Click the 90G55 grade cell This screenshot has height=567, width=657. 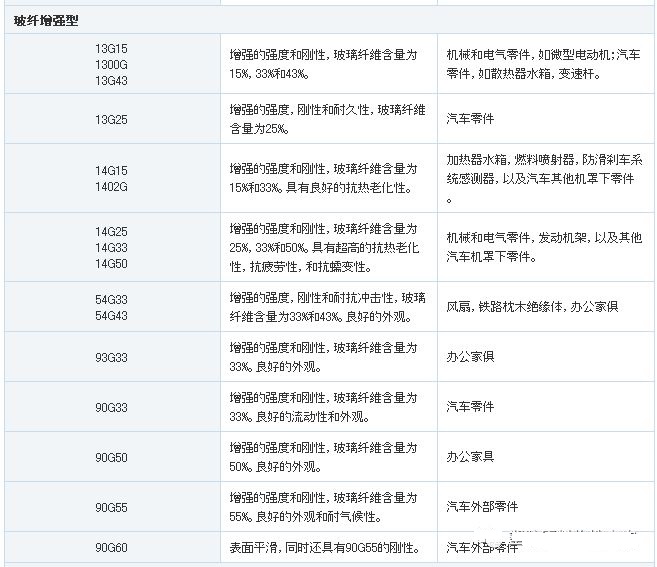(111, 507)
